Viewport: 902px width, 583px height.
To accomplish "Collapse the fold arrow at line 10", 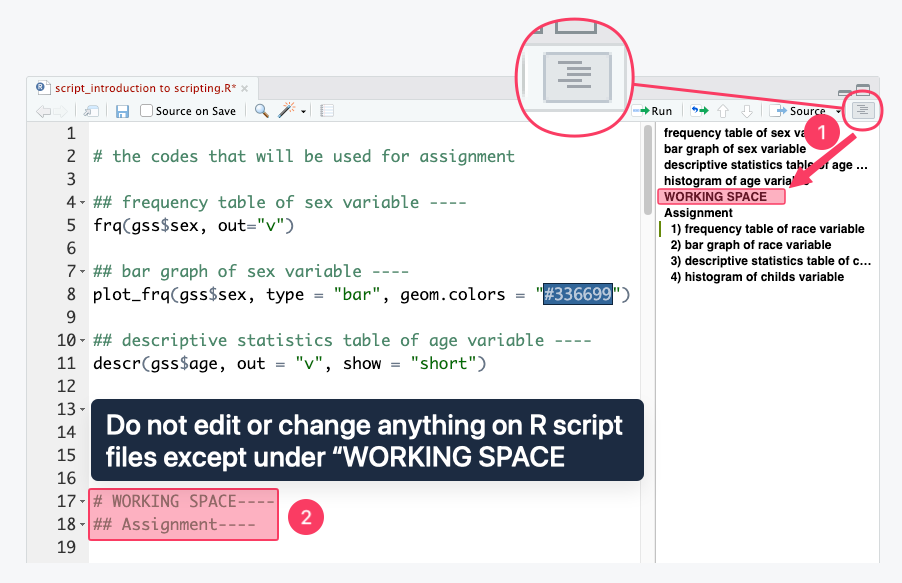I will [x=82, y=341].
